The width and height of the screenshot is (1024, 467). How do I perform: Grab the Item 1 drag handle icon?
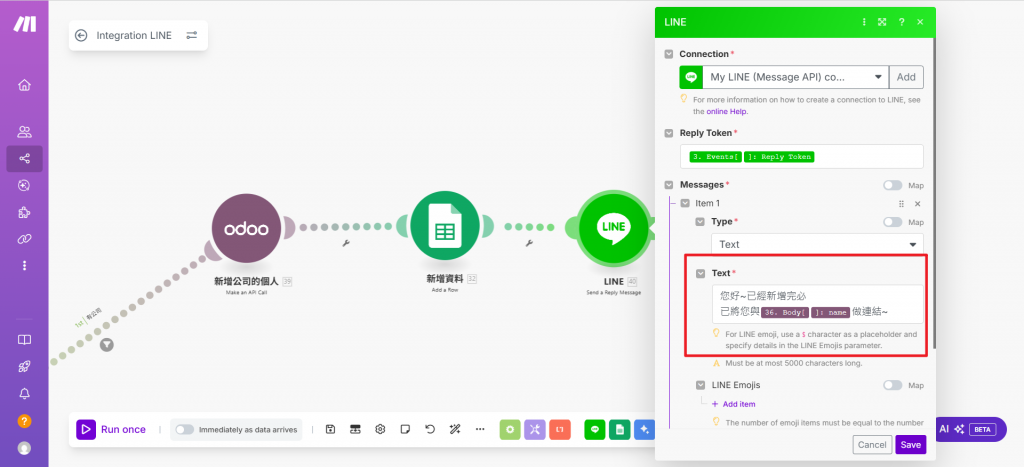tap(902, 204)
